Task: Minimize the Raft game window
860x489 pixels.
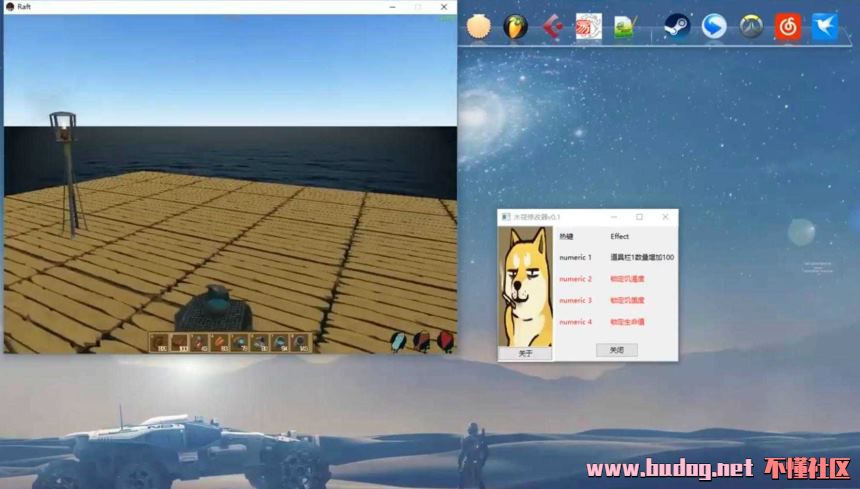Action: [393, 7]
